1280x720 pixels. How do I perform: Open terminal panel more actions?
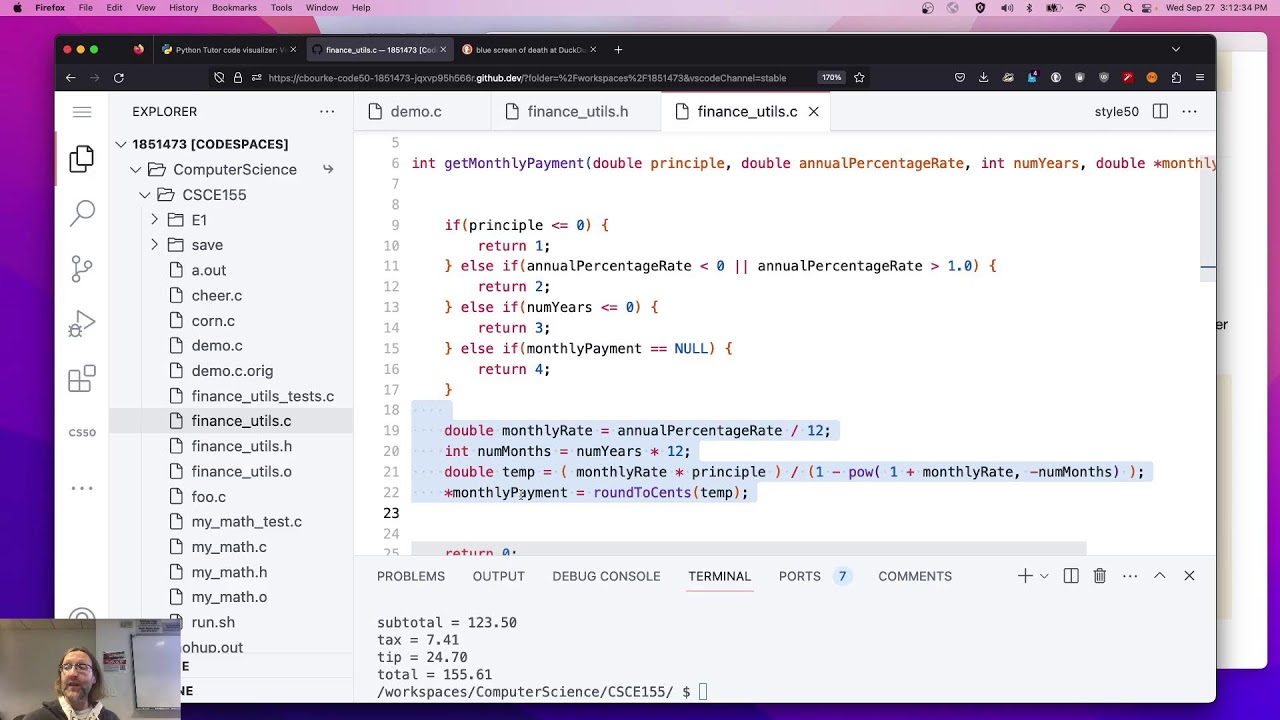coord(1130,576)
